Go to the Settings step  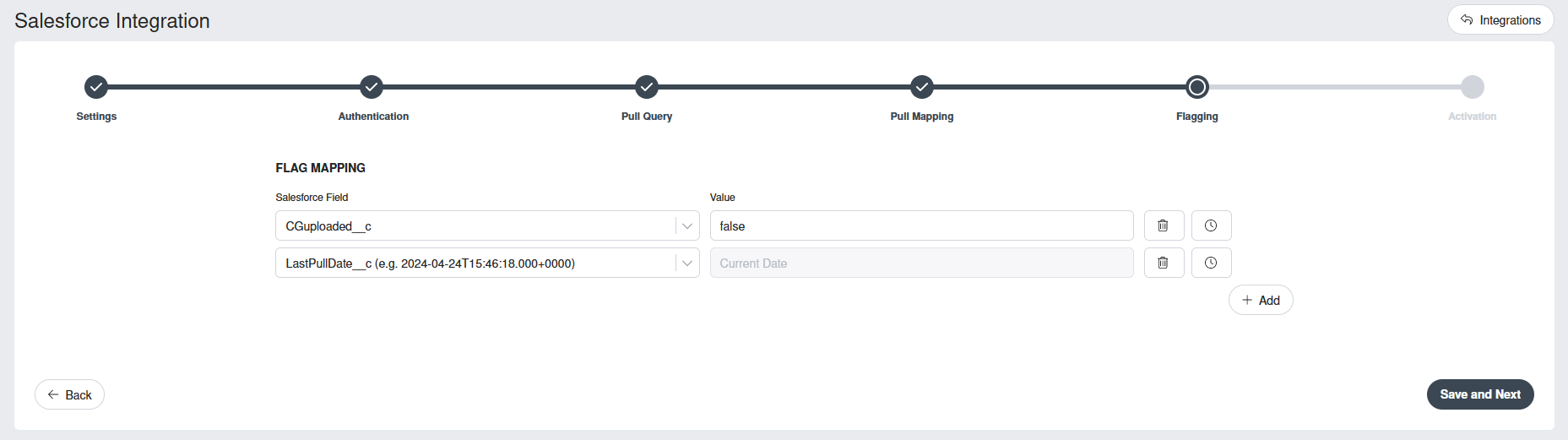tap(96, 87)
